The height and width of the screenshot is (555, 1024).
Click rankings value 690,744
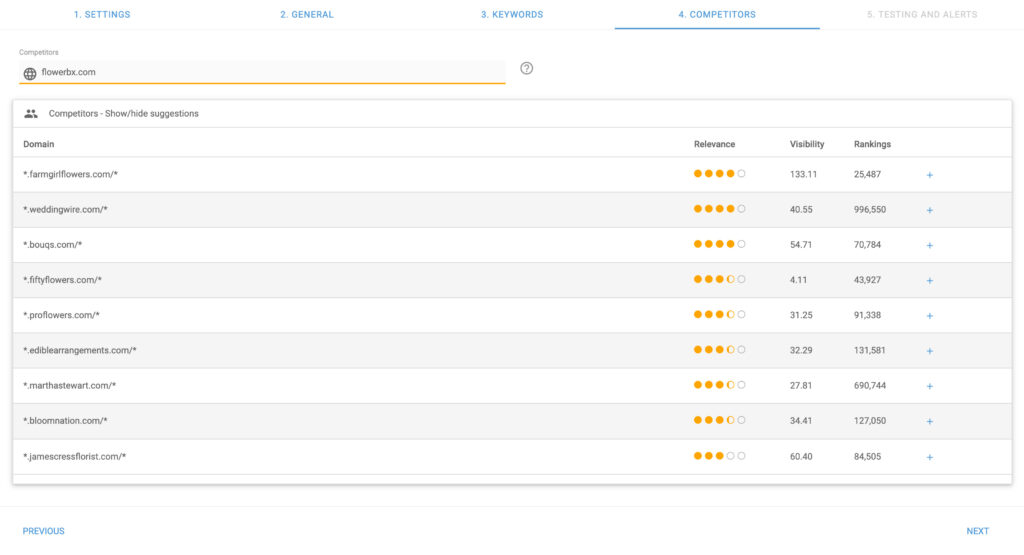point(870,386)
